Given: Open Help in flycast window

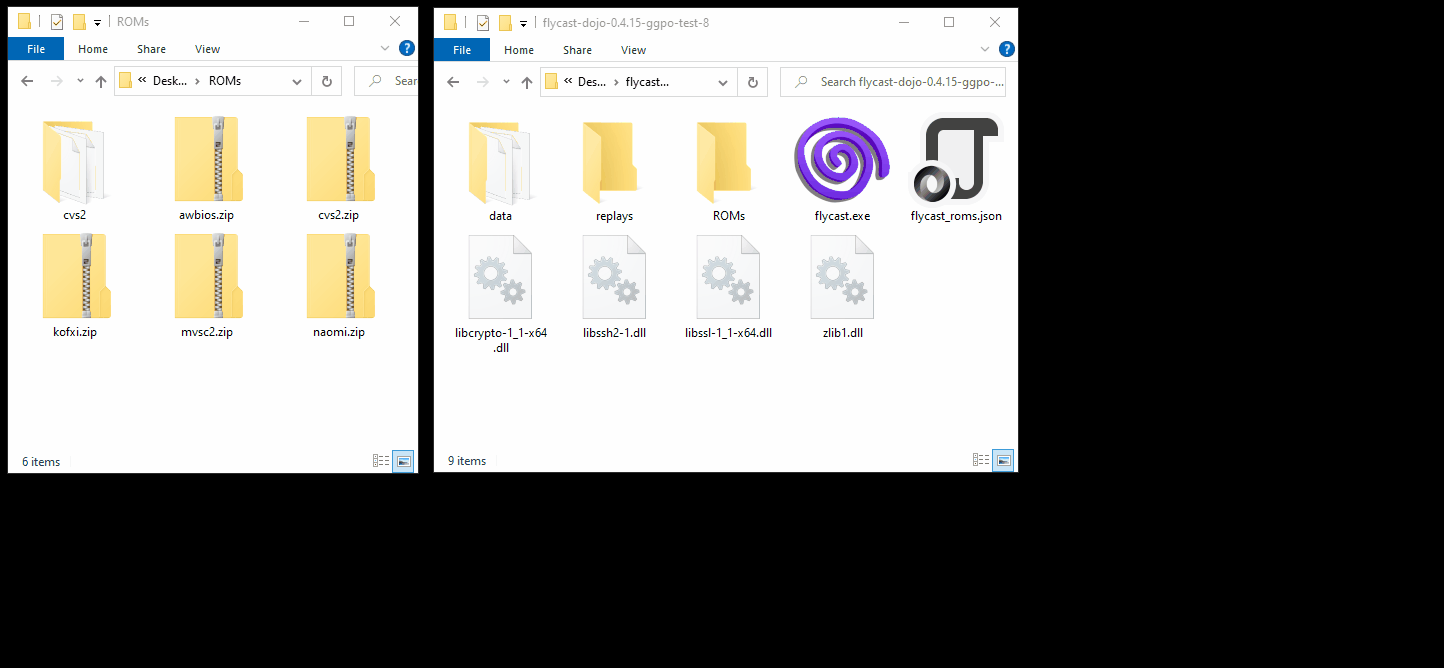Looking at the screenshot, I should coord(1007,48).
